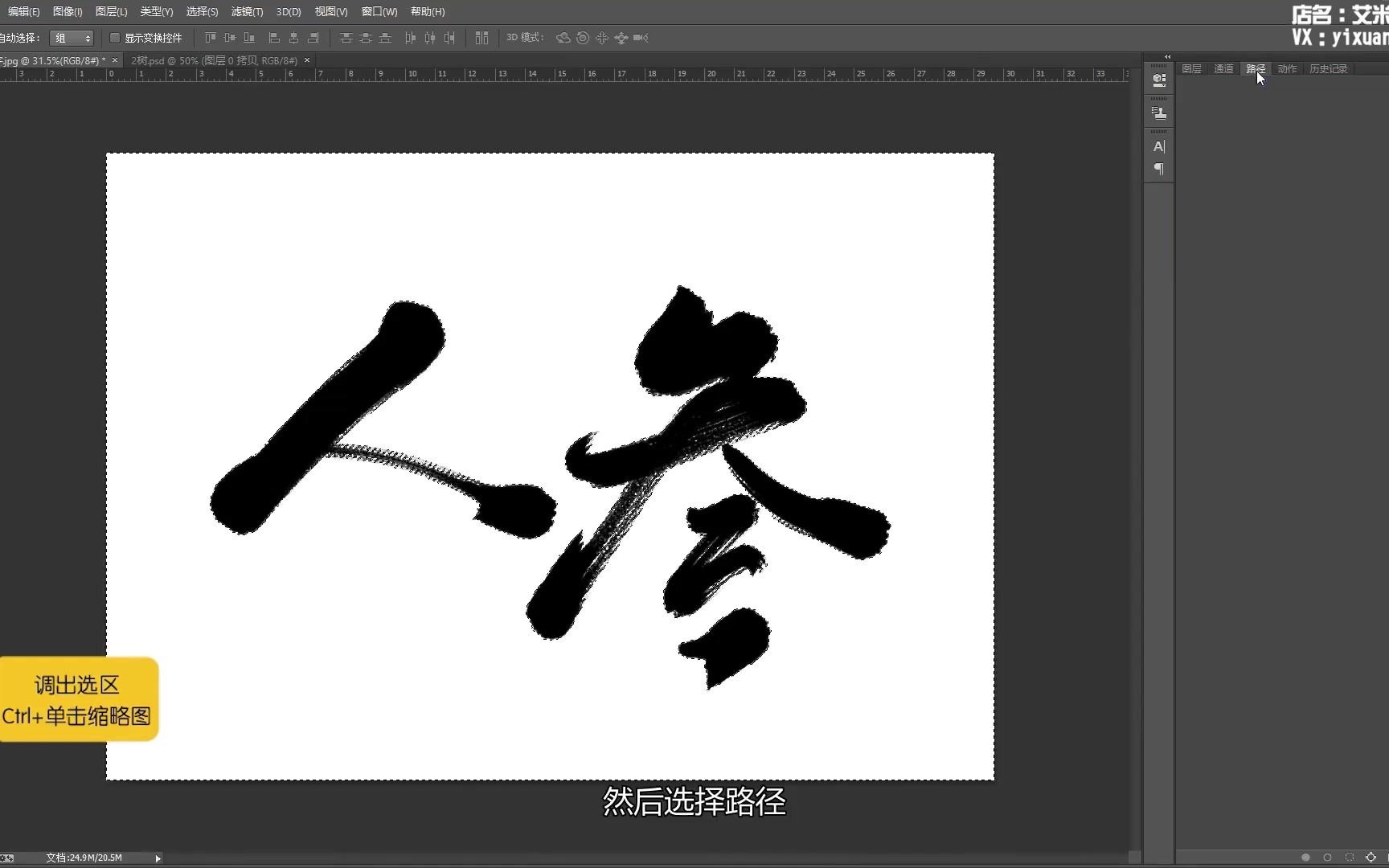Open the Clone Source panel icon
The height and width of the screenshot is (868, 1389).
(x=1158, y=112)
